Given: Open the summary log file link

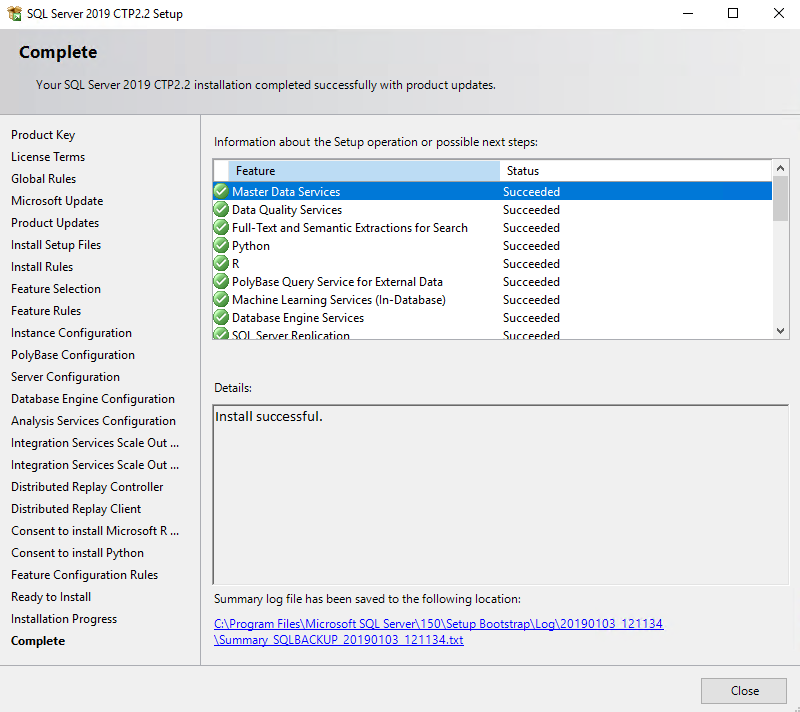Looking at the screenshot, I should (438, 631).
